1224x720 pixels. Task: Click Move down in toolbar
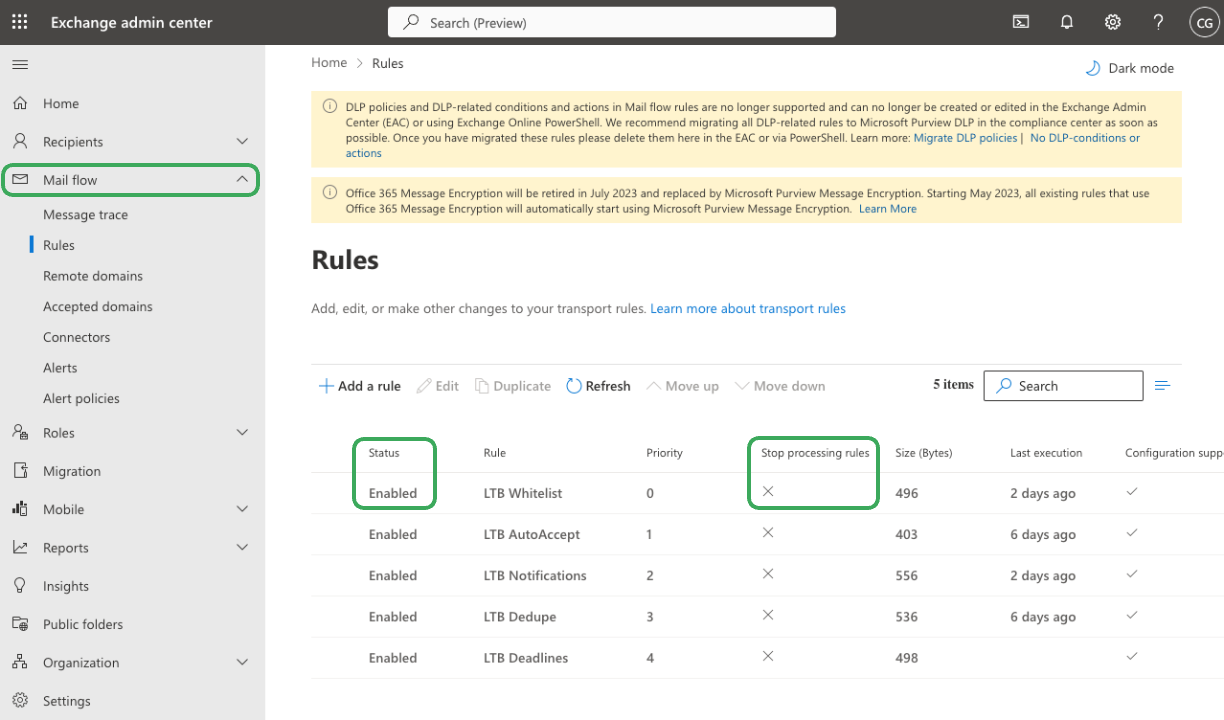(780, 386)
